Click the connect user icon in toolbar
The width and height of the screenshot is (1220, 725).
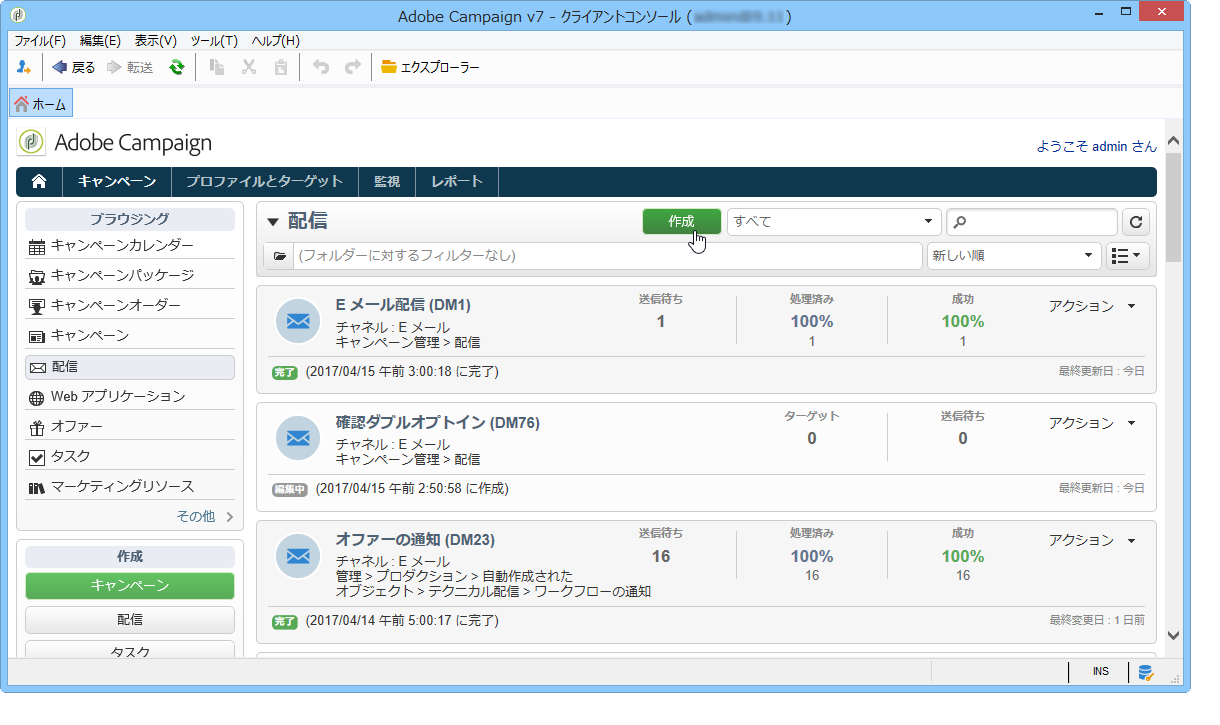point(25,67)
